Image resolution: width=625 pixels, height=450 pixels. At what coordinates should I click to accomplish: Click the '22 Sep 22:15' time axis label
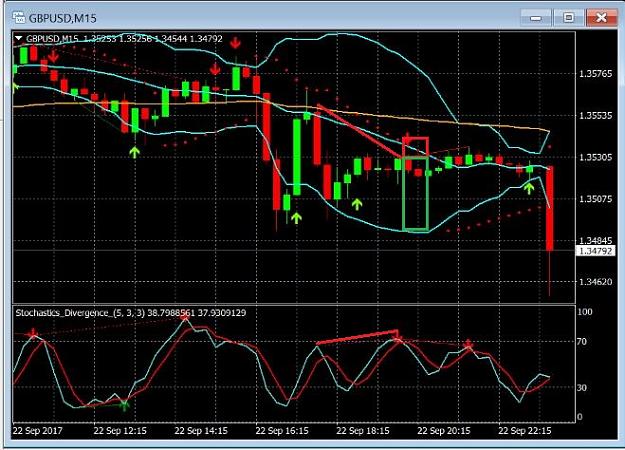click(525, 431)
